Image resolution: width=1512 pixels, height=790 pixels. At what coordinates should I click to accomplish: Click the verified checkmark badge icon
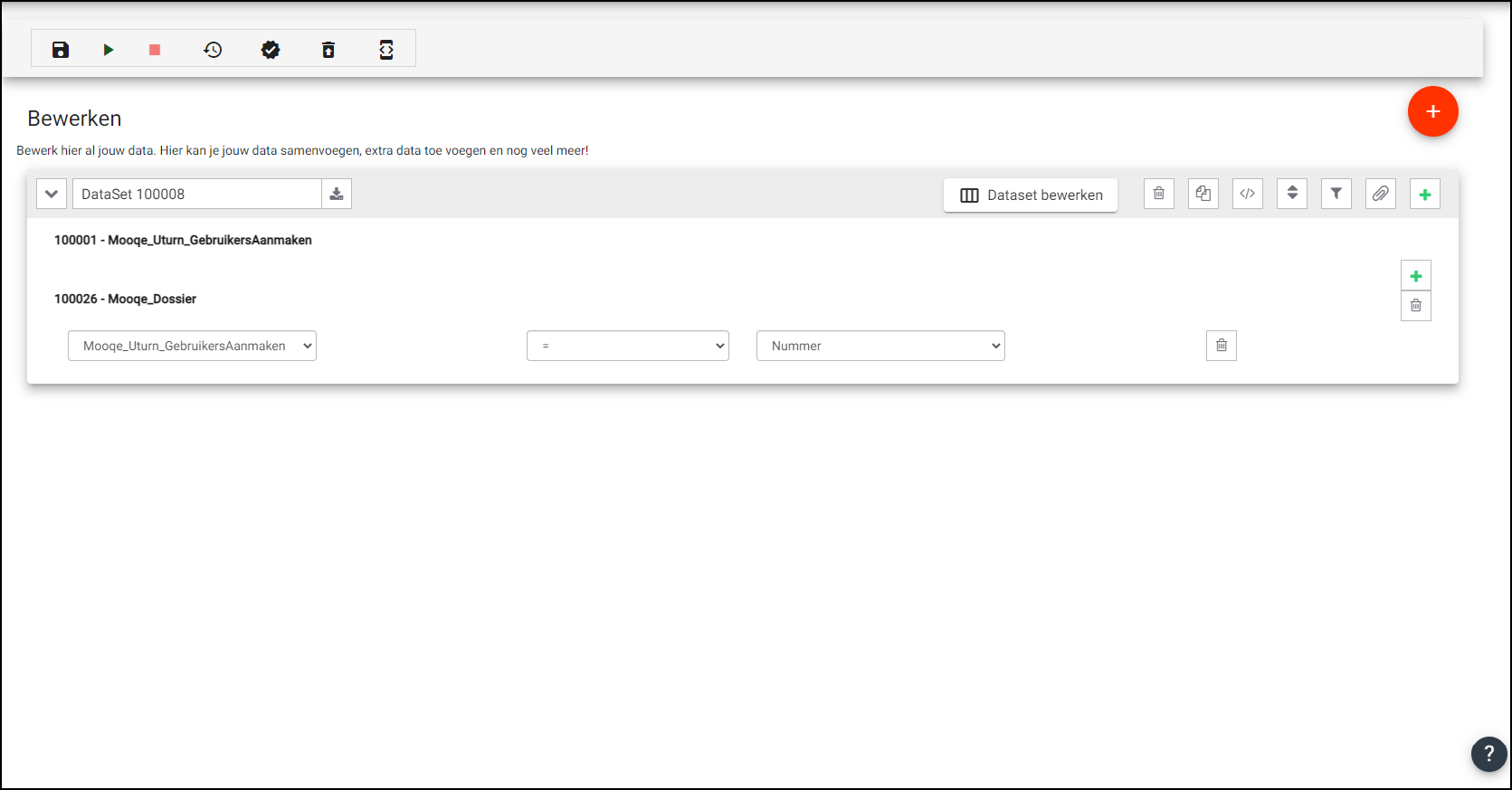point(271,50)
